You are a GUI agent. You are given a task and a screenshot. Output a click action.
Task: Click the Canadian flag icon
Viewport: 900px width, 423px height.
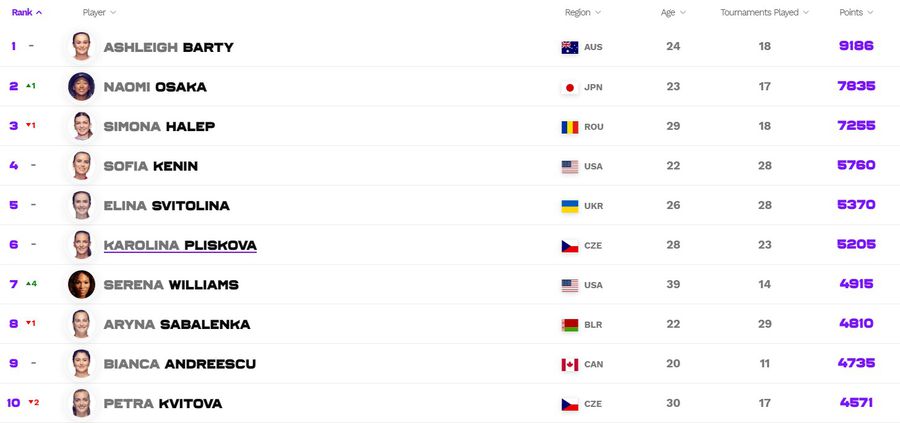point(569,364)
